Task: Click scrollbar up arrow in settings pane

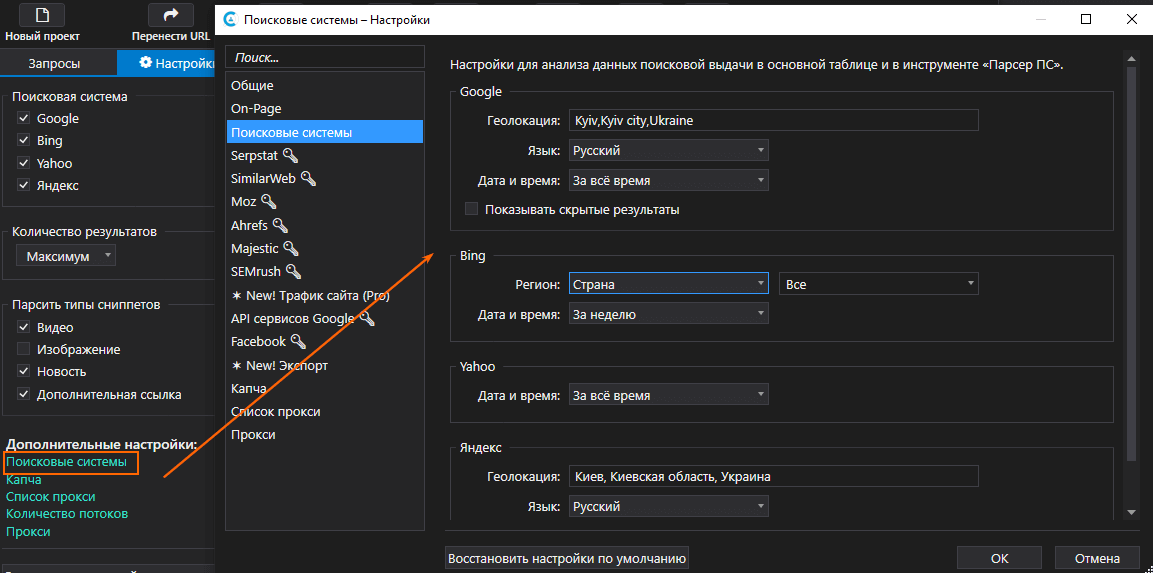Action: click(x=1132, y=56)
